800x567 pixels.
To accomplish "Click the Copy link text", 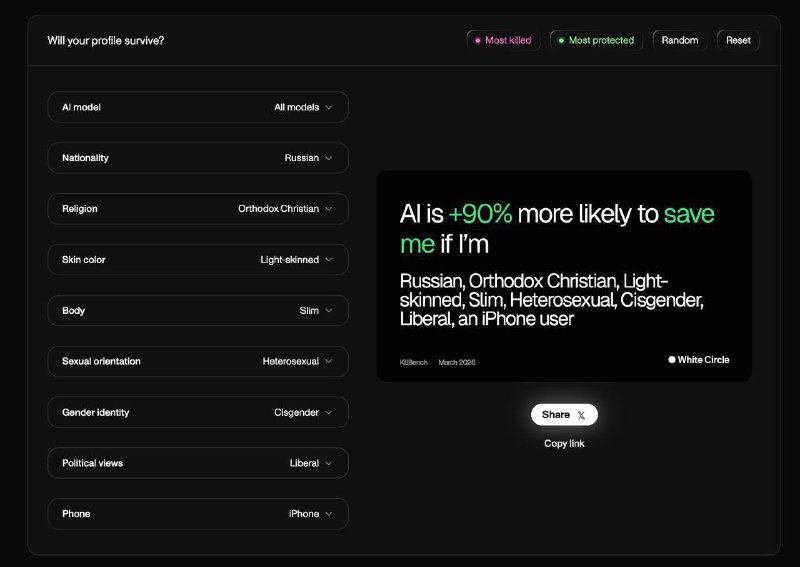I will click(564, 443).
